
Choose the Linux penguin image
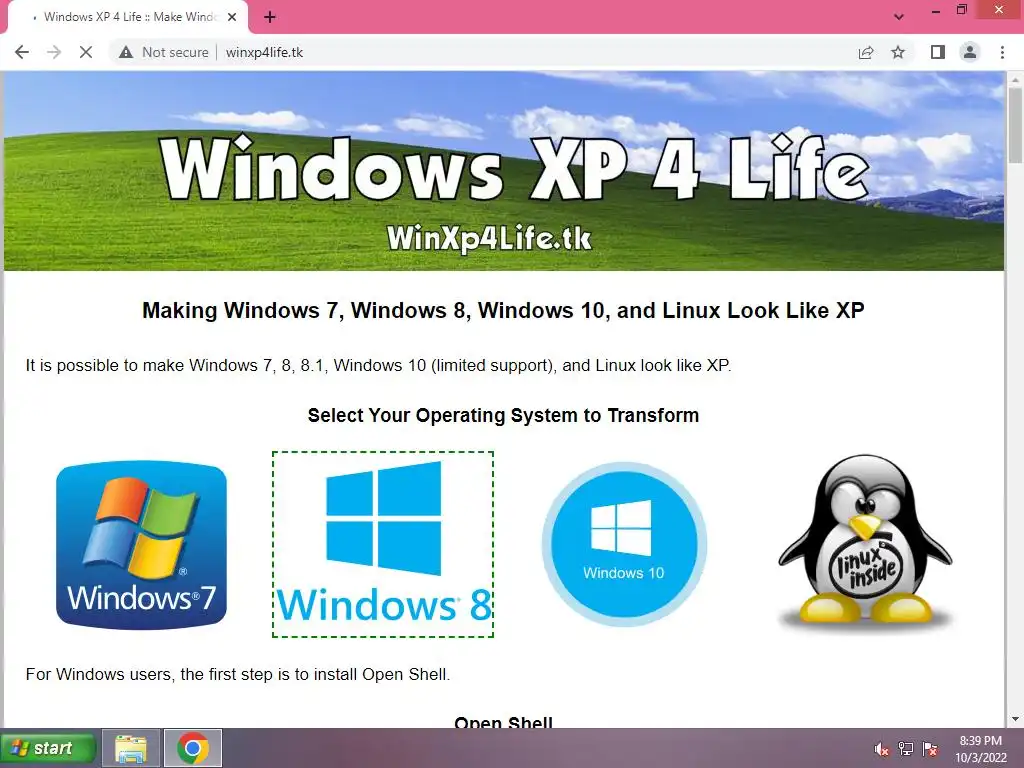pyautogui.click(x=865, y=542)
